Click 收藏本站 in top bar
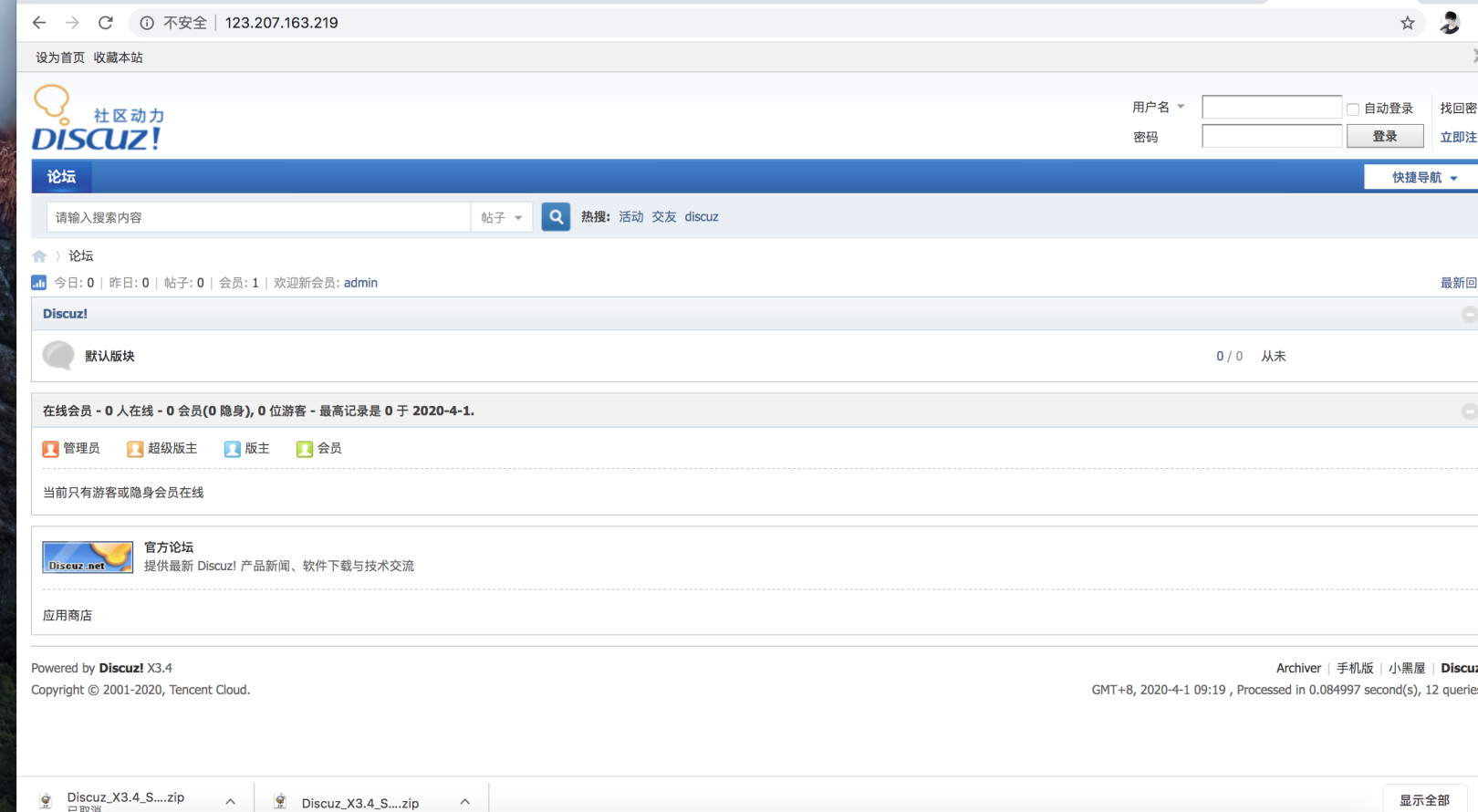This screenshot has width=1478, height=812. (x=119, y=57)
